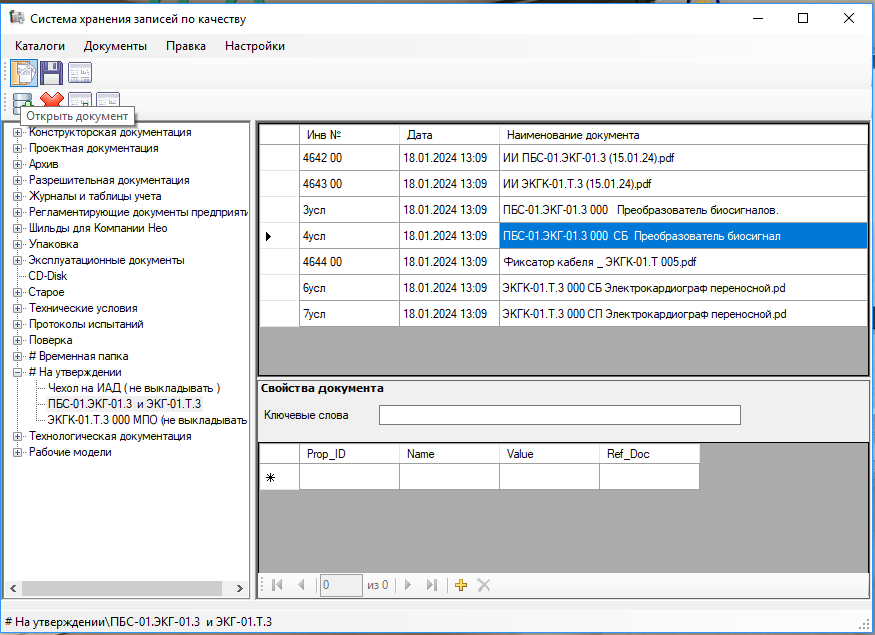Viewport: 875px width, 635px height.
Task: Expand Рабочие модели node
Action: [x=18, y=453]
